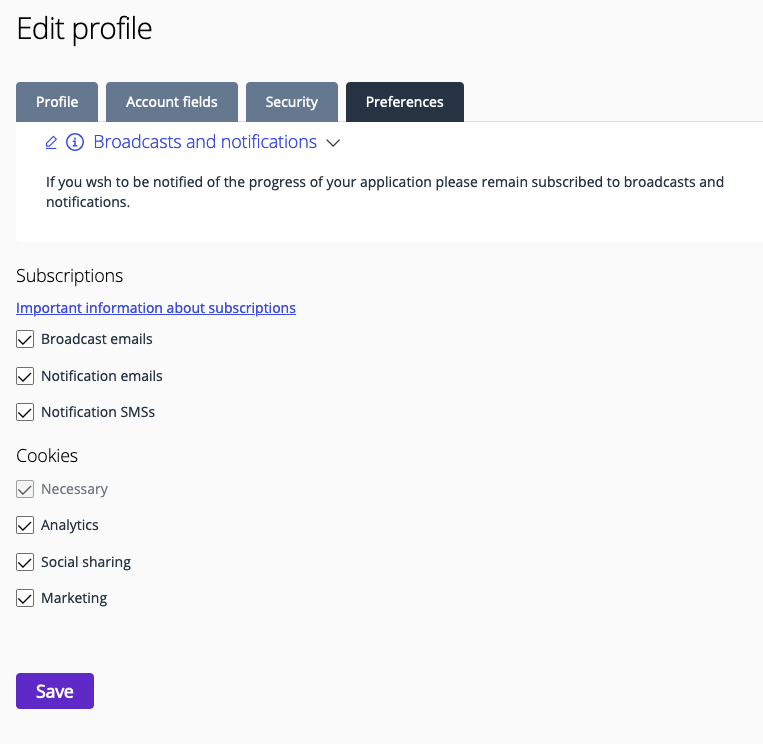
Task: Go to the Security tab
Action: 291,102
